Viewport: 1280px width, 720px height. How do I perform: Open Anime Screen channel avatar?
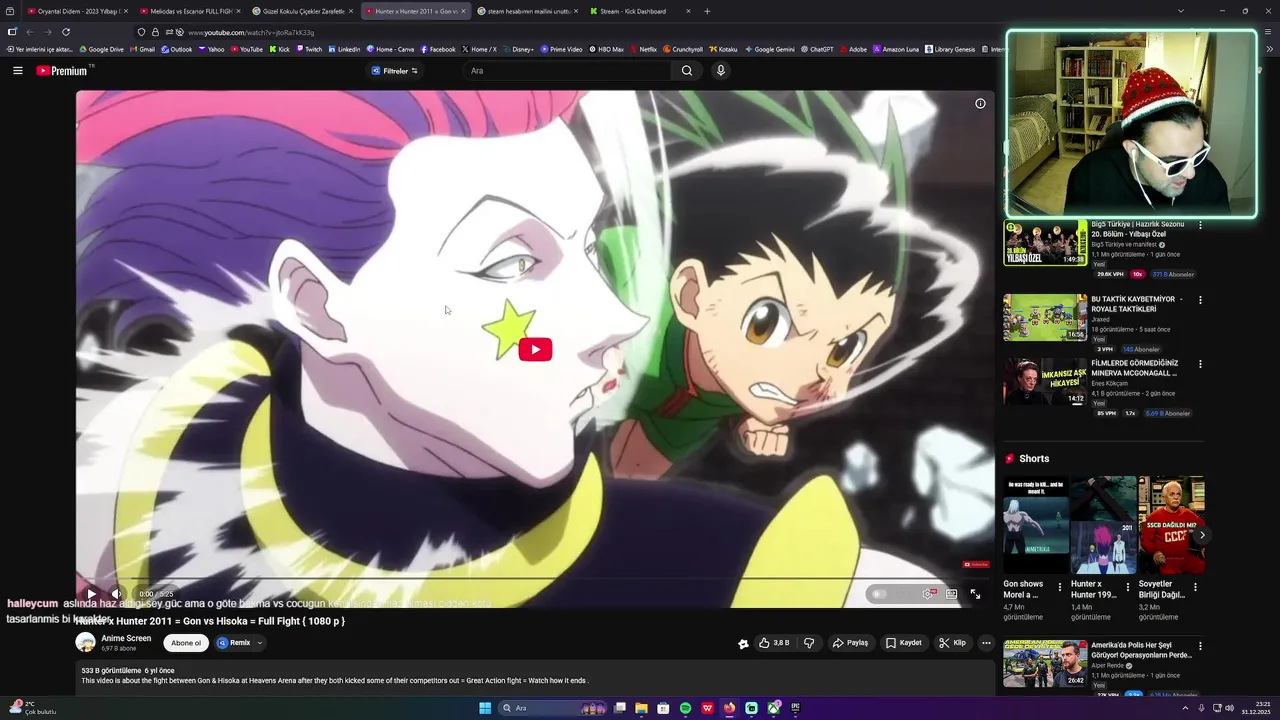(86, 642)
